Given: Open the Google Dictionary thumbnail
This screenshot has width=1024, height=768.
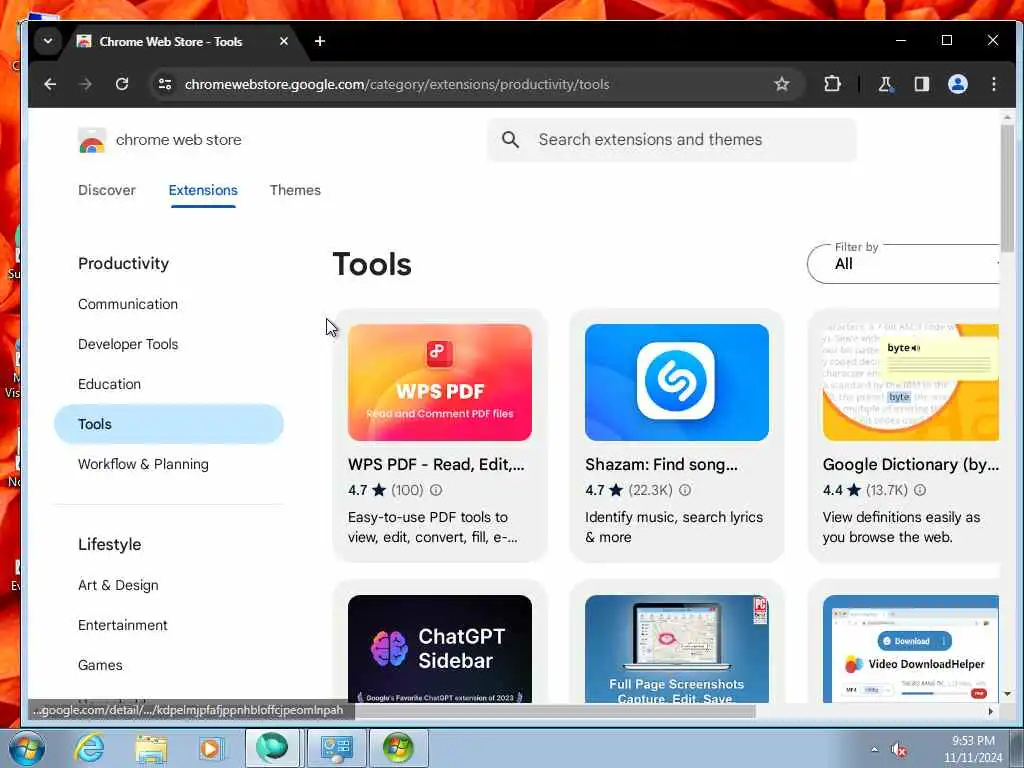Looking at the screenshot, I should coord(910,382).
